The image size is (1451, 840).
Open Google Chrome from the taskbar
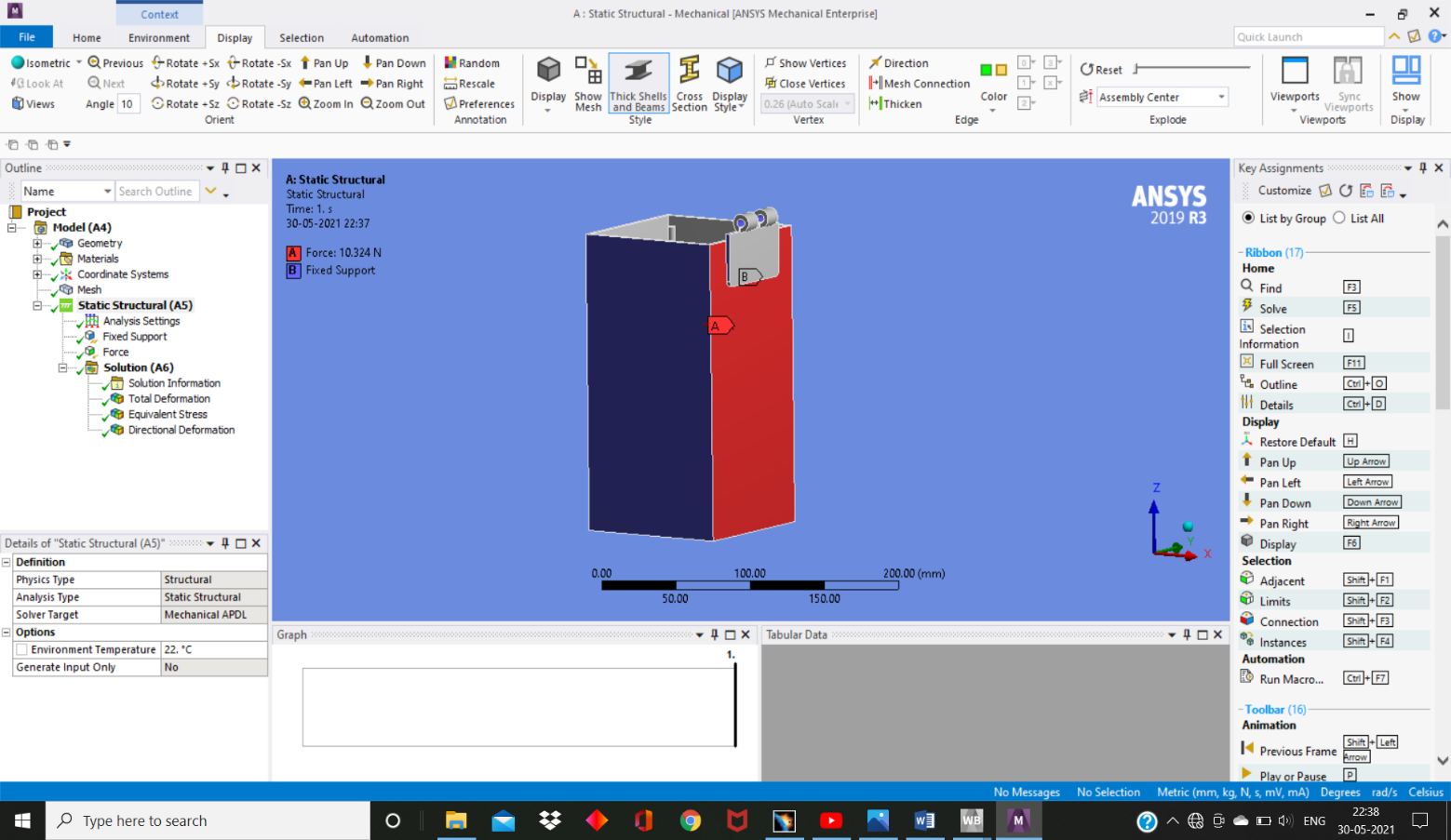pos(690,820)
